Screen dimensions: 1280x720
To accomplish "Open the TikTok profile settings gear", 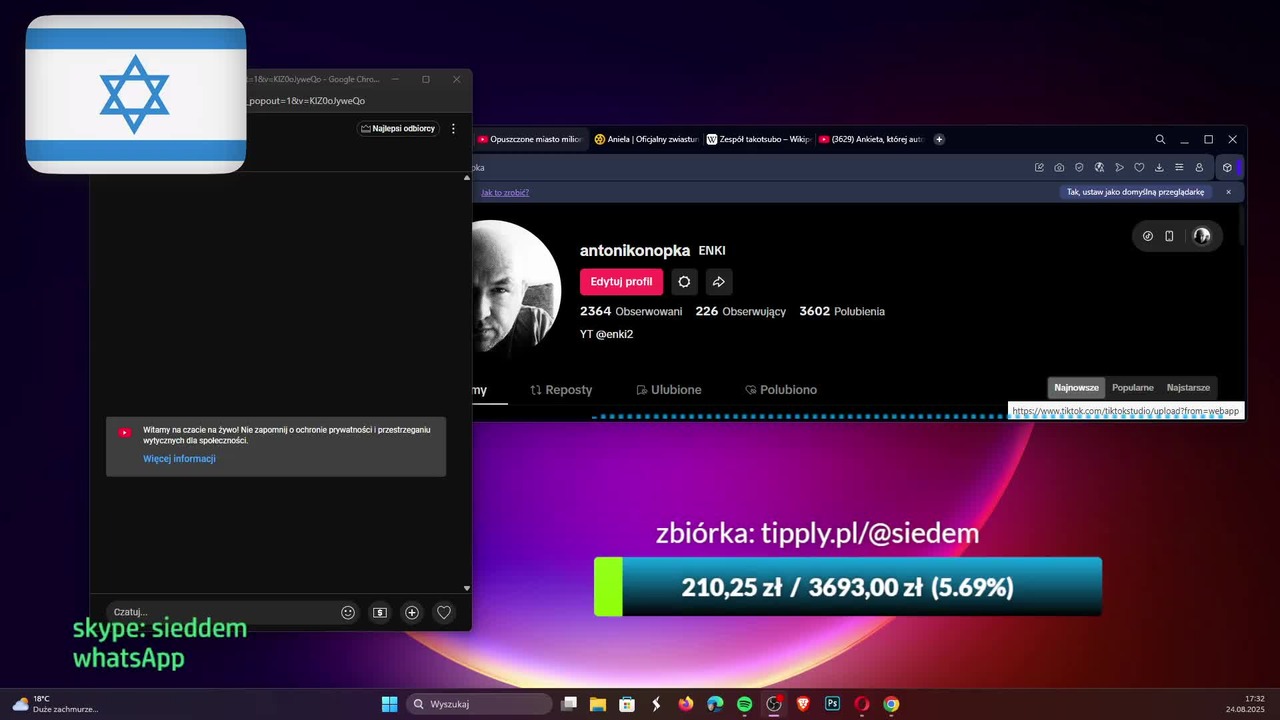I will [684, 282].
